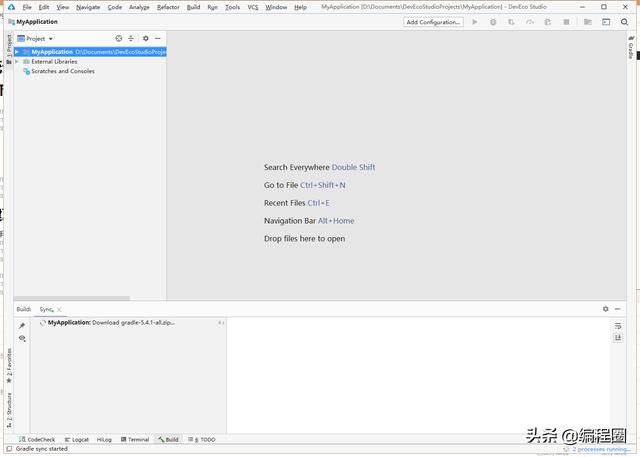Image resolution: width=640 pixels, height=457 pixels.
Task: Toggle the 2: Structure side tab
Action: tap(9, 410)
